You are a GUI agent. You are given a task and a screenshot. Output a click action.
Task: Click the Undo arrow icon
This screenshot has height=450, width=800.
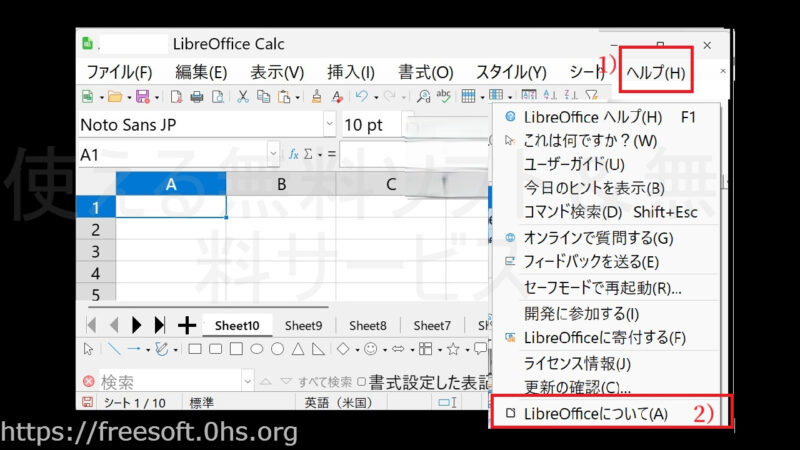(x=361, y=97)
